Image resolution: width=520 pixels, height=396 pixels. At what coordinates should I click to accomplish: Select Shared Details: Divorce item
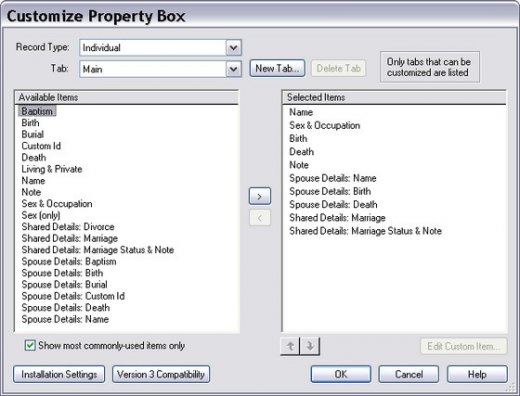(x=68, y=227)
